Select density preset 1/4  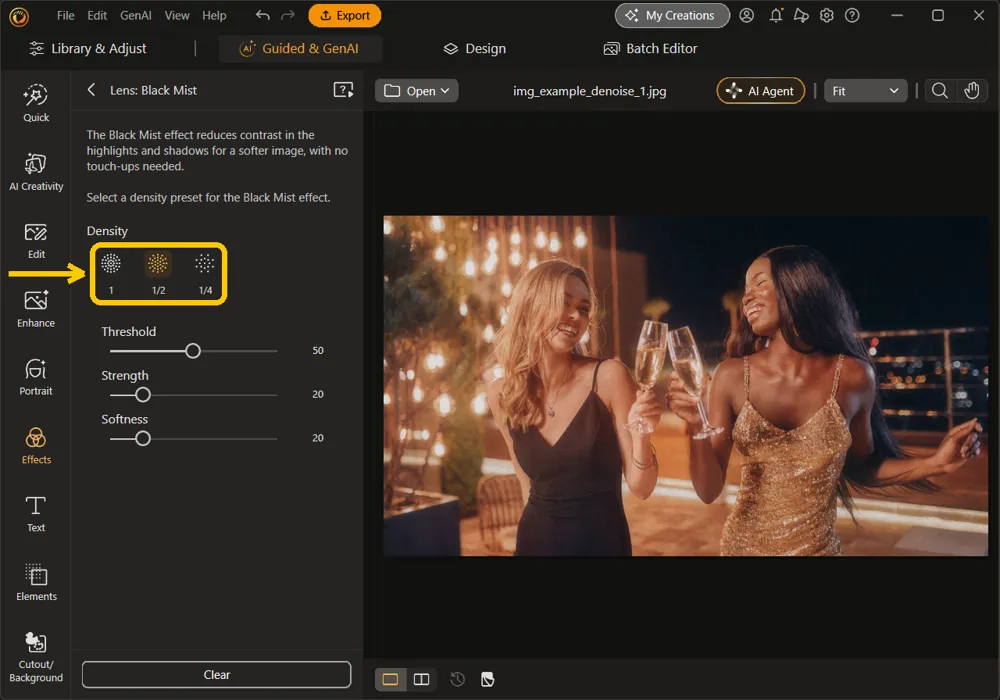tap(205, 274)
